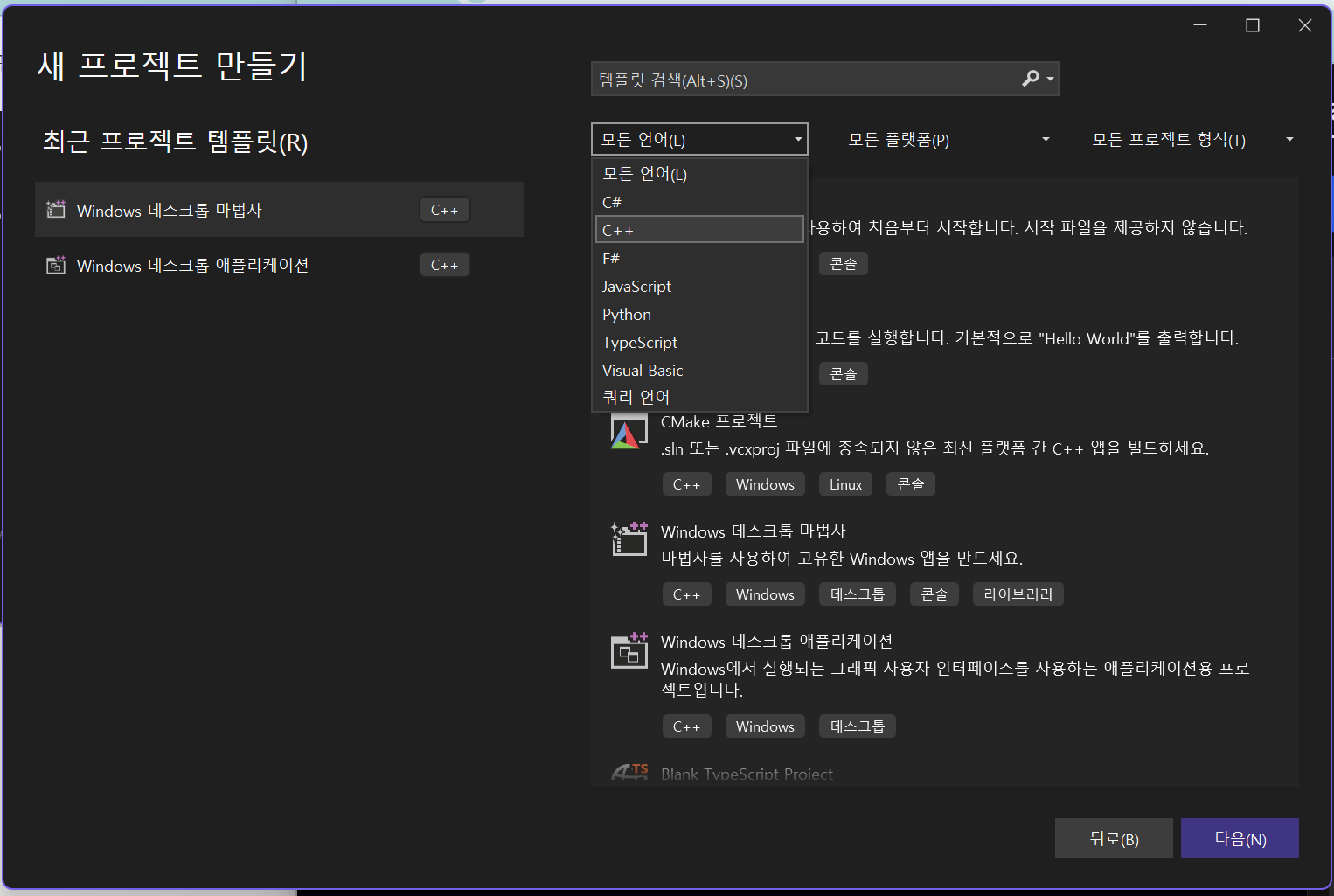Select TypeScript in the language list
The image size is (1334, 896).
pyautogui.click(x=699, y=342)
